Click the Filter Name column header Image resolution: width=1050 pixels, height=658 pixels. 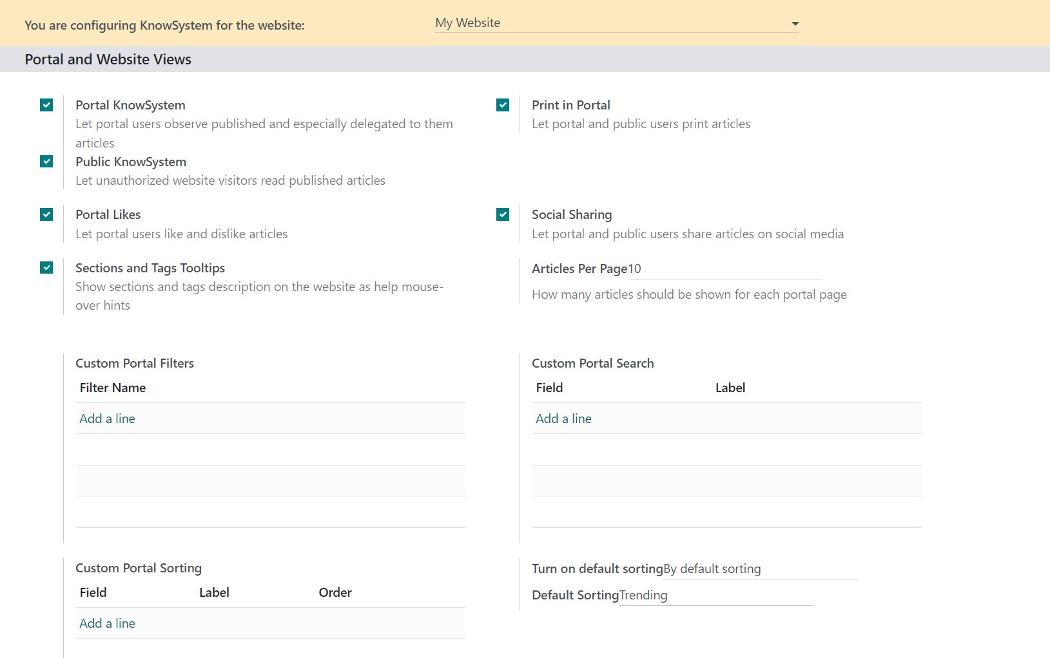coord(112,388)
